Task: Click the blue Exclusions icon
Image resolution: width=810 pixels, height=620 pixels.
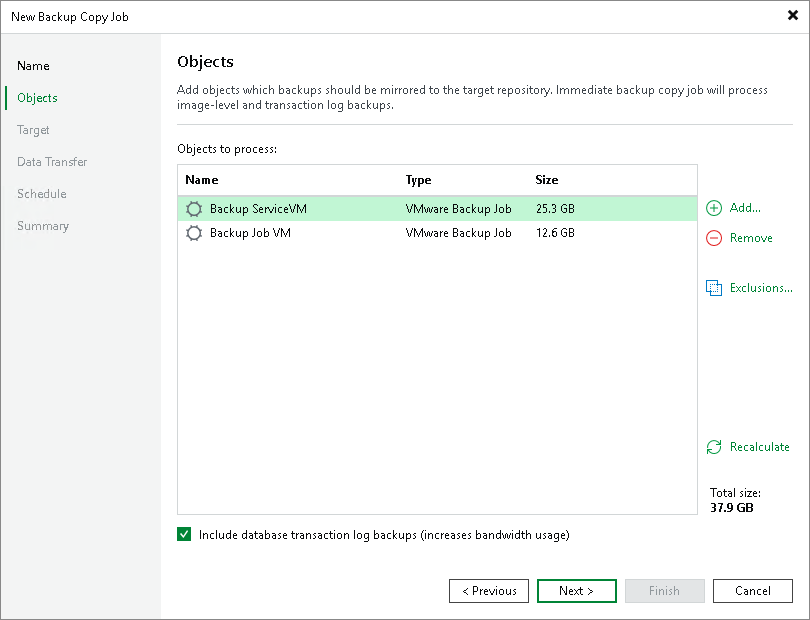Action: click(x=714, y=288)
